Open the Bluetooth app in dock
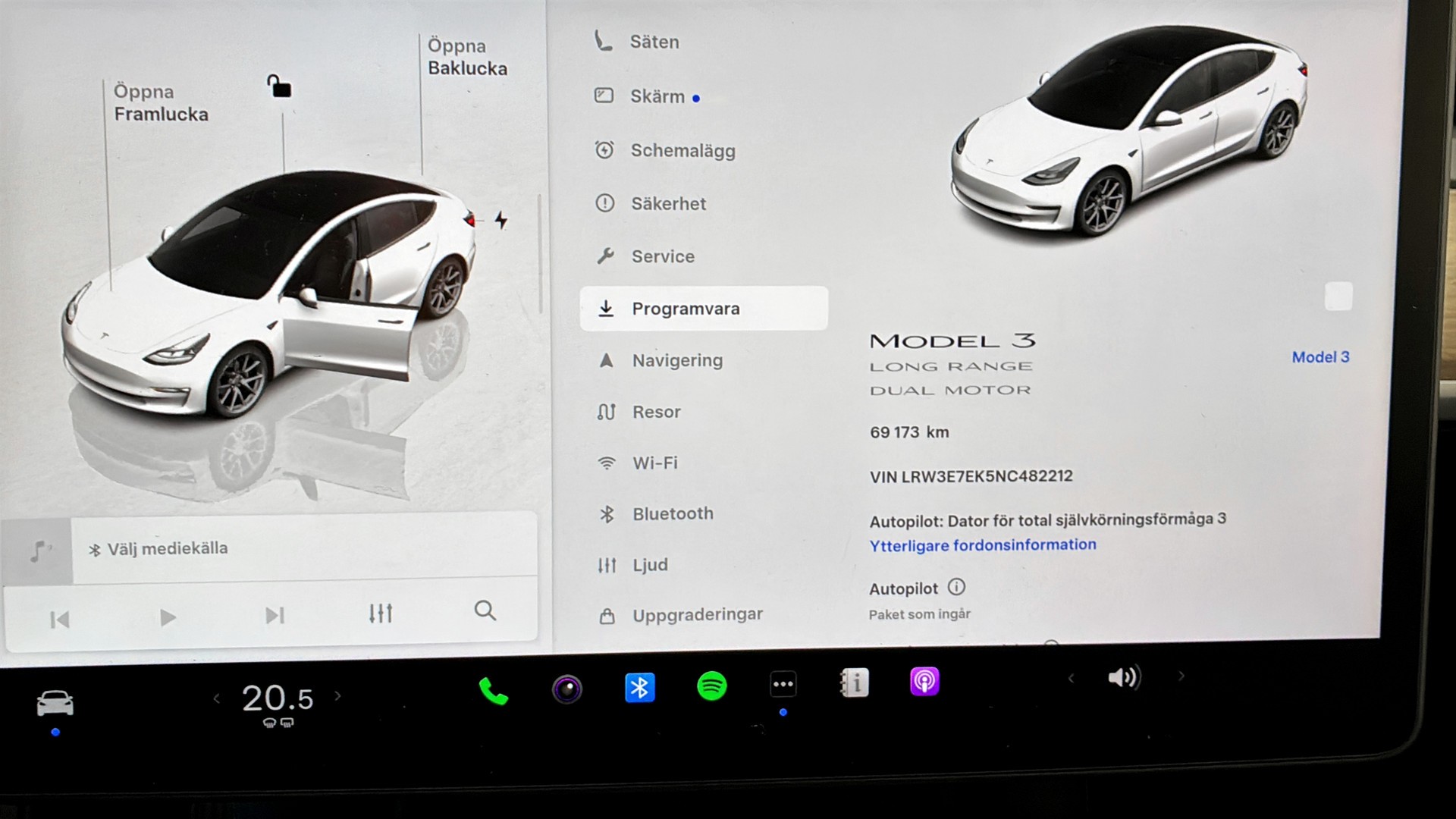 (639, 688)
